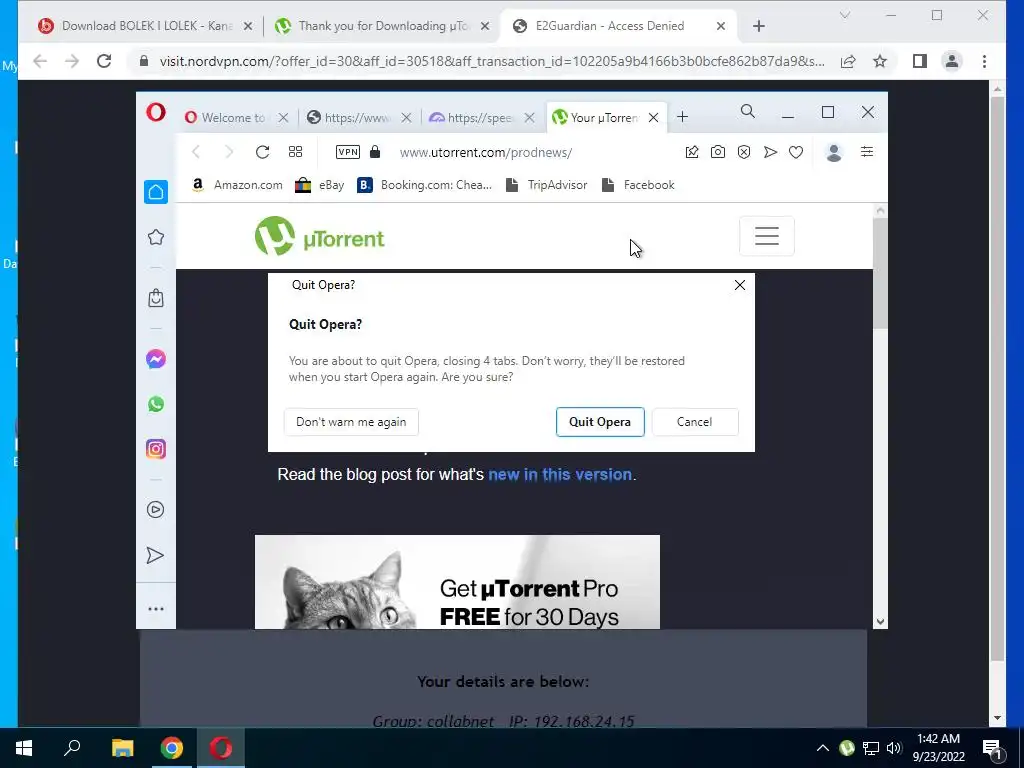This screenshot has height=768, width=1024.
Task: Click Opera URL field www.utorrent.com/prodnews/
Action: (486, 152)
